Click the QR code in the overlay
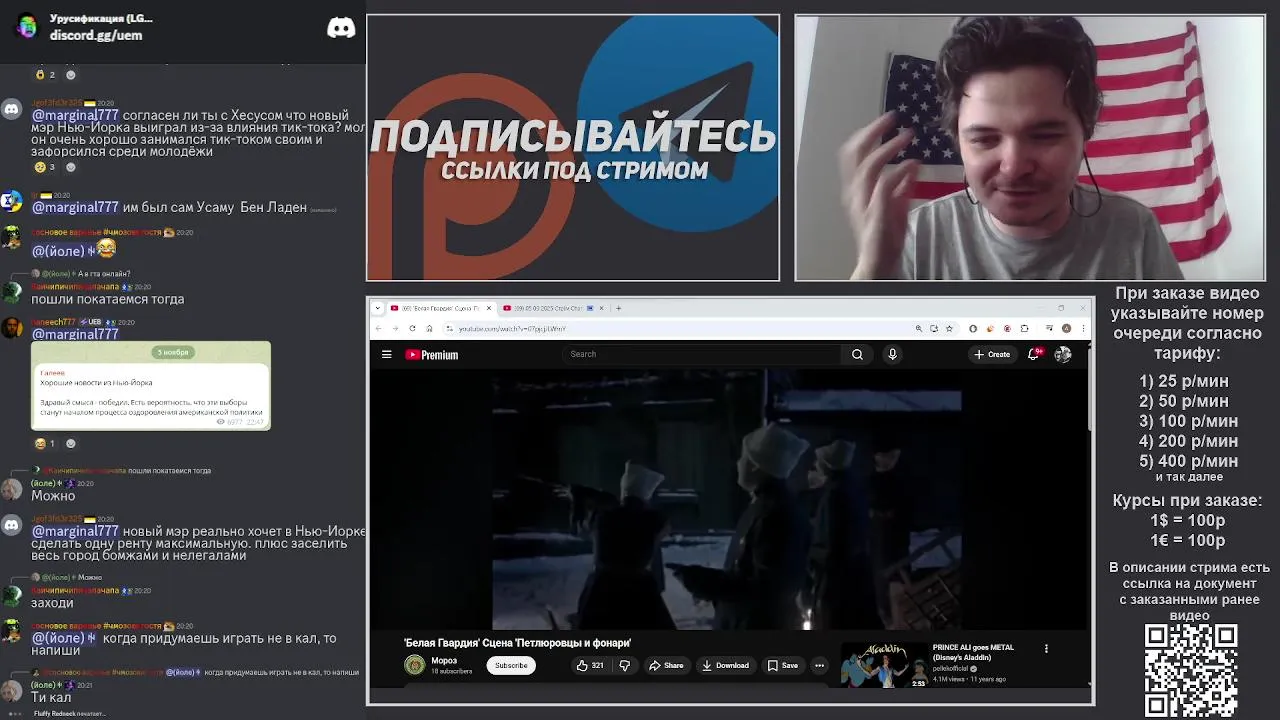The height and width of the screenshot is (720, 1280). (x=1190, y=669)
